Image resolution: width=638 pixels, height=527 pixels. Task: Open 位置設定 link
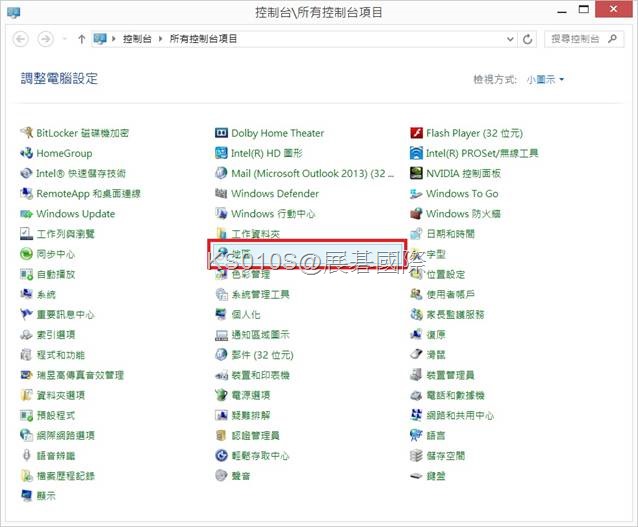click(446, 274)
